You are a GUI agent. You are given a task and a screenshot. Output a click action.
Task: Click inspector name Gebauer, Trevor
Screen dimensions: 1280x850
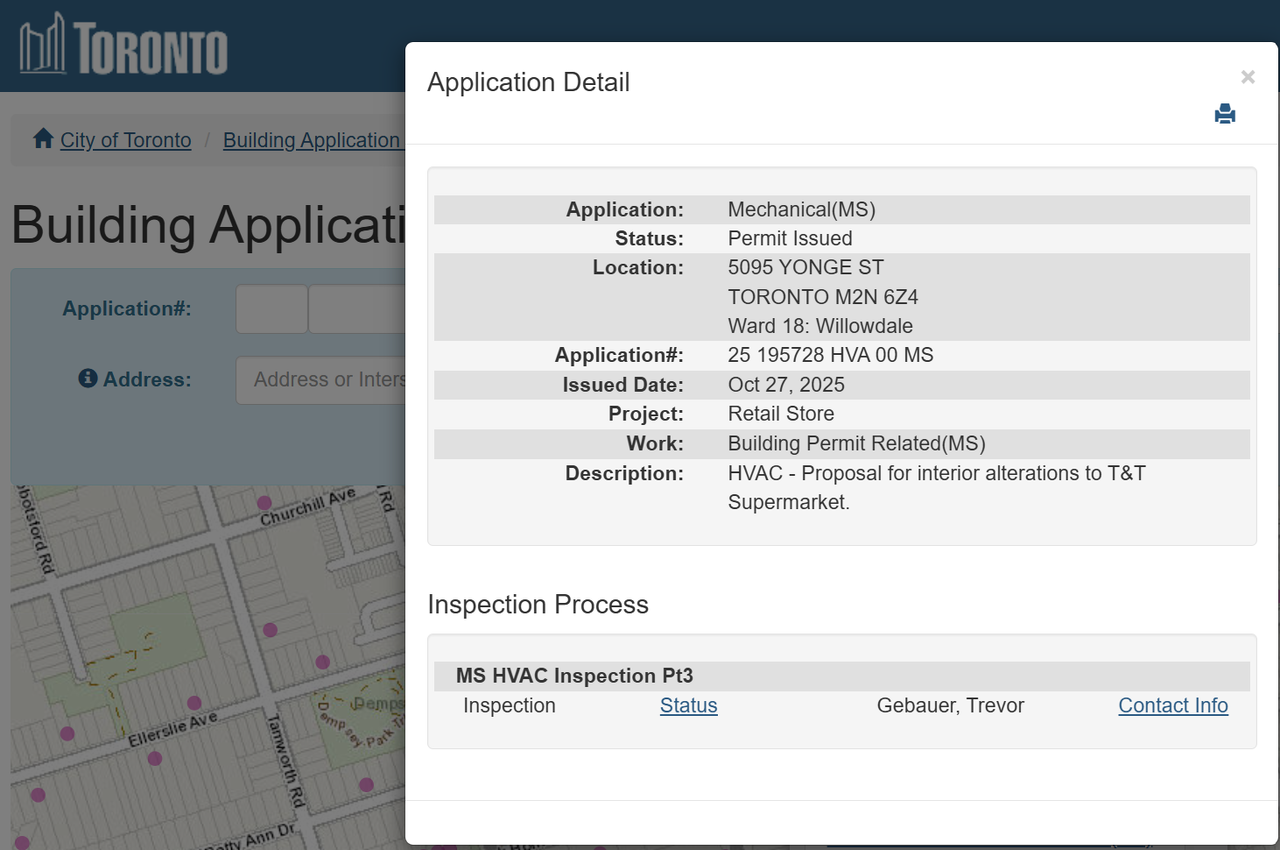click(x=950, y=706)
